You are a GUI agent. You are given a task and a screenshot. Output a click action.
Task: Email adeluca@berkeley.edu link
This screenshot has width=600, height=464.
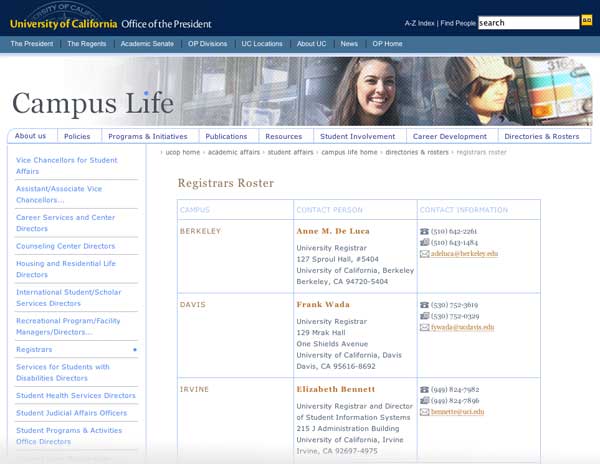[464, 254]
